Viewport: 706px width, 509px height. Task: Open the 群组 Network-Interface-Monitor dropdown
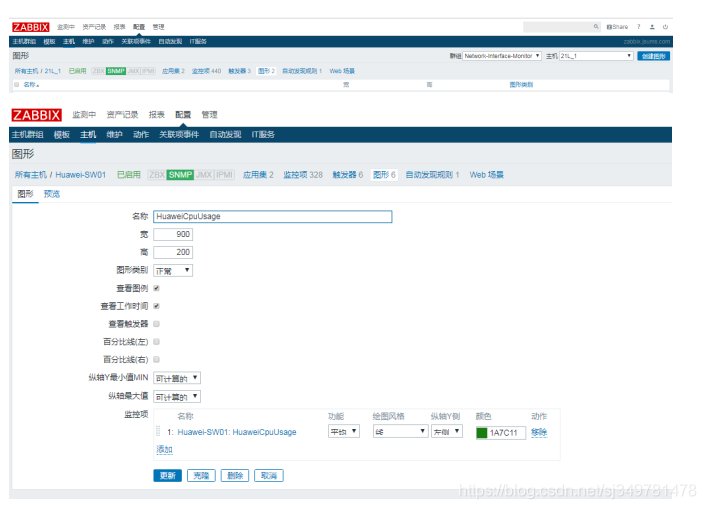(502, 56)
